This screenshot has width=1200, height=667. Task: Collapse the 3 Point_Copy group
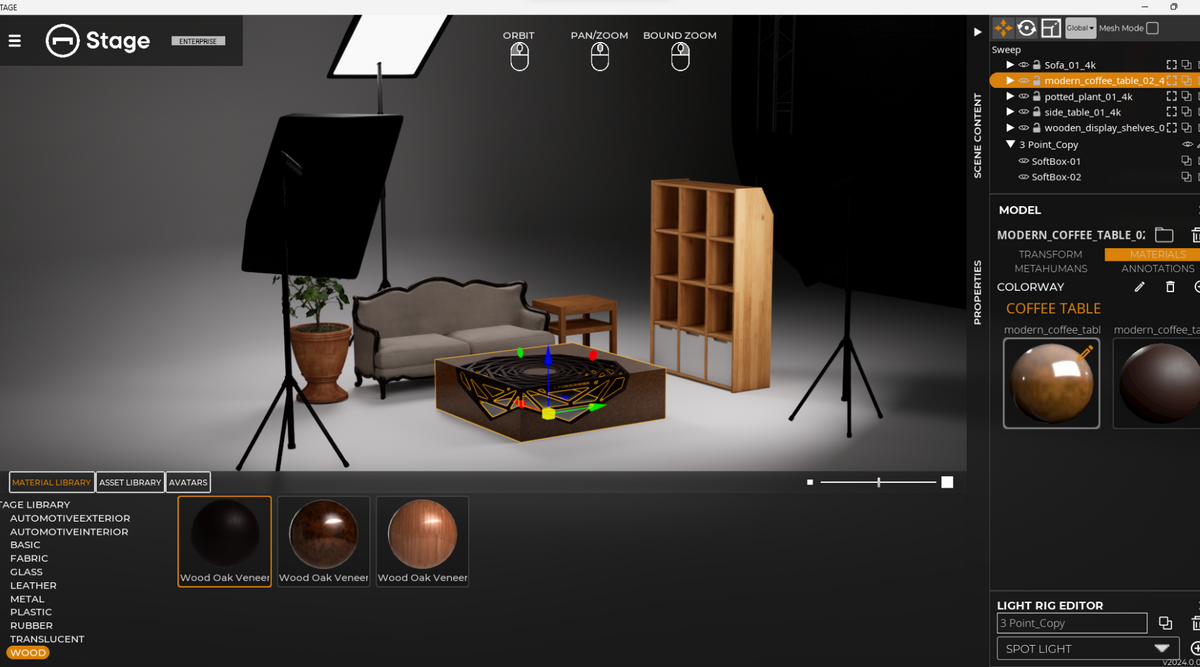[1009, 144]
